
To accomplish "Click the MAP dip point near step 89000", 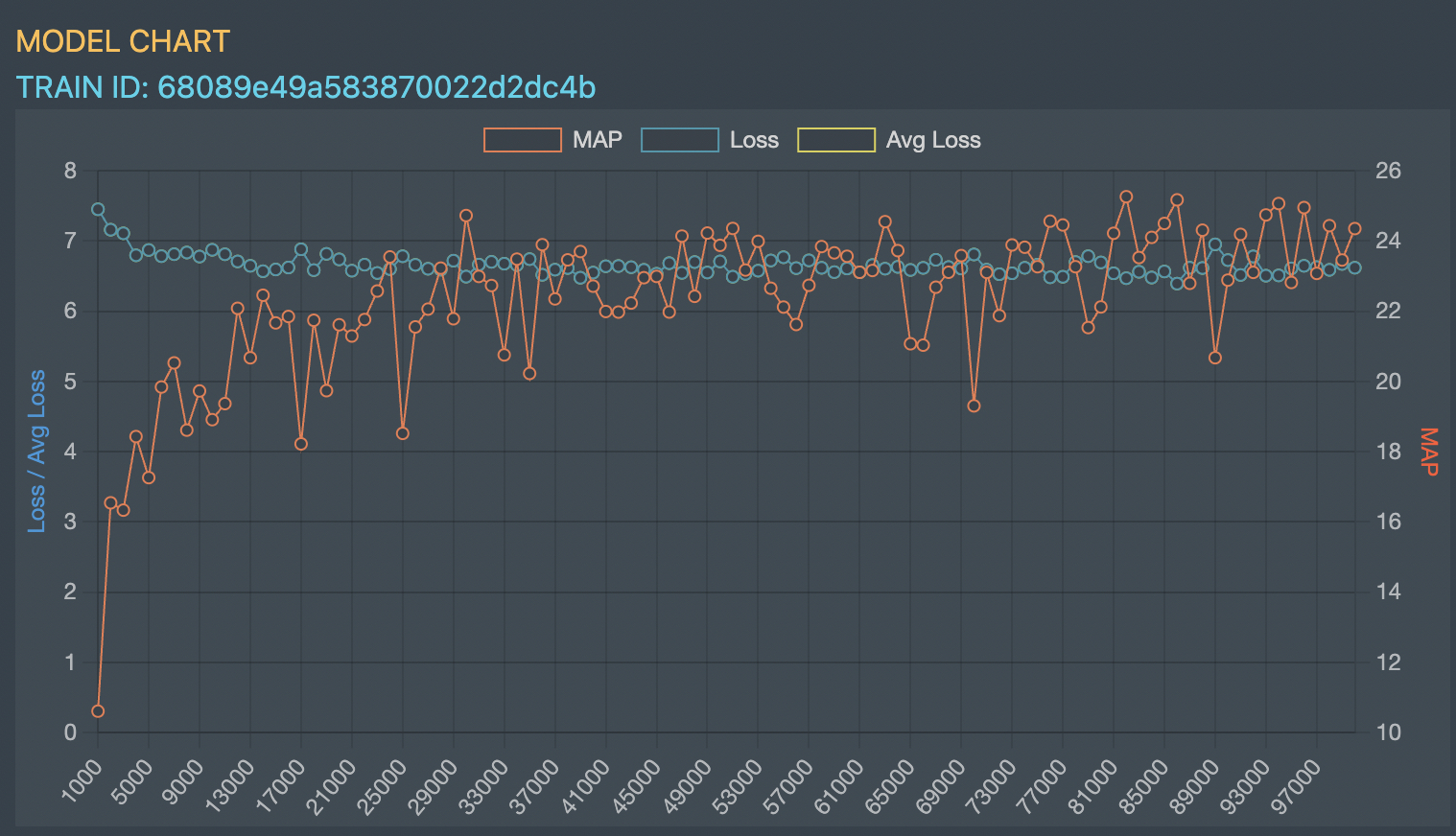I will click(x=1215, y=358).
